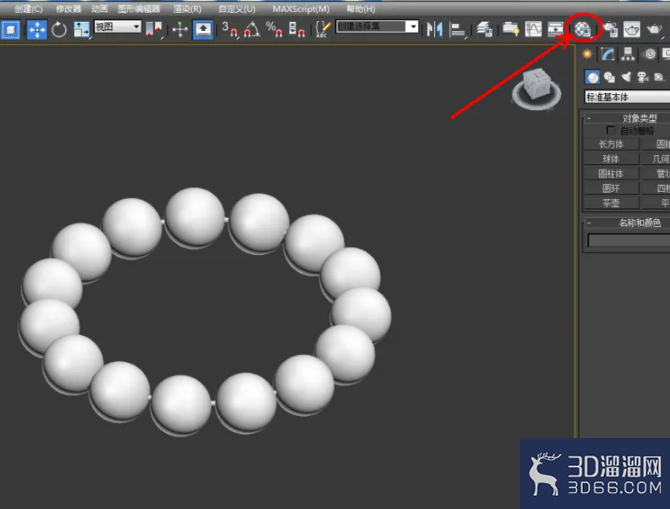
Task: Click the 长方体 box button
Action: click(611, 144)
